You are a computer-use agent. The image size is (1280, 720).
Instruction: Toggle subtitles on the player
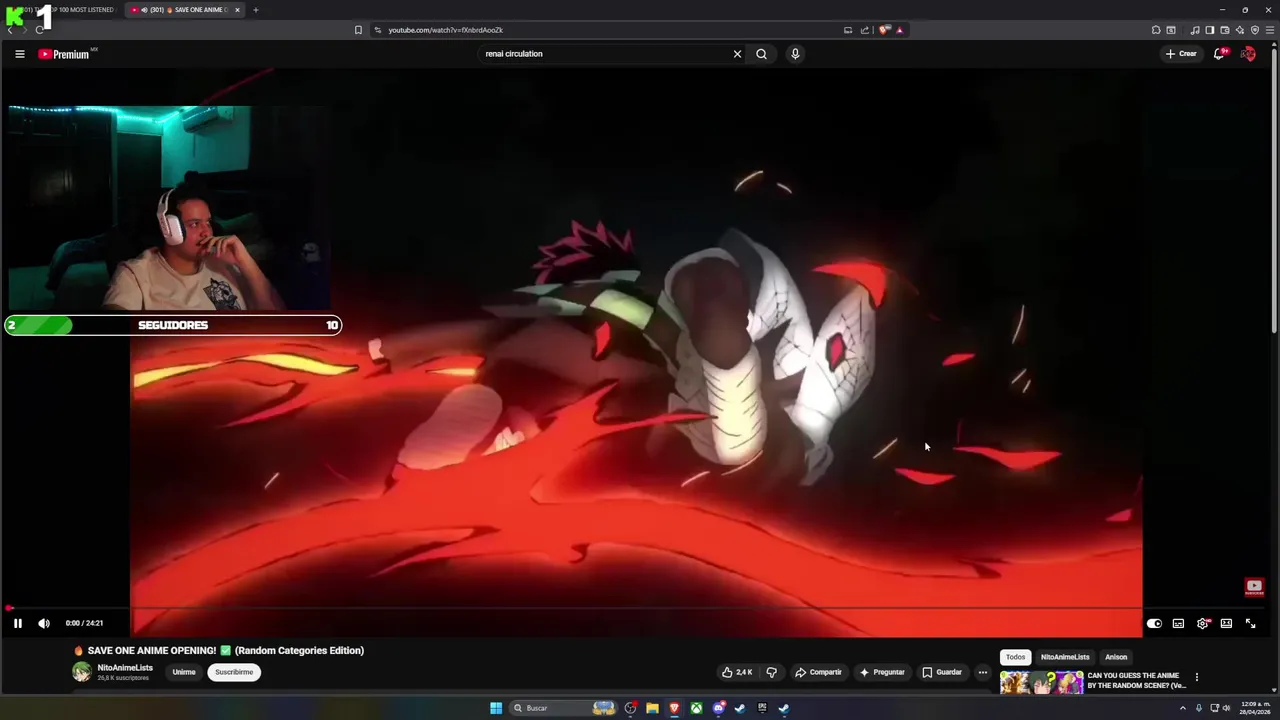(1178, 623)
